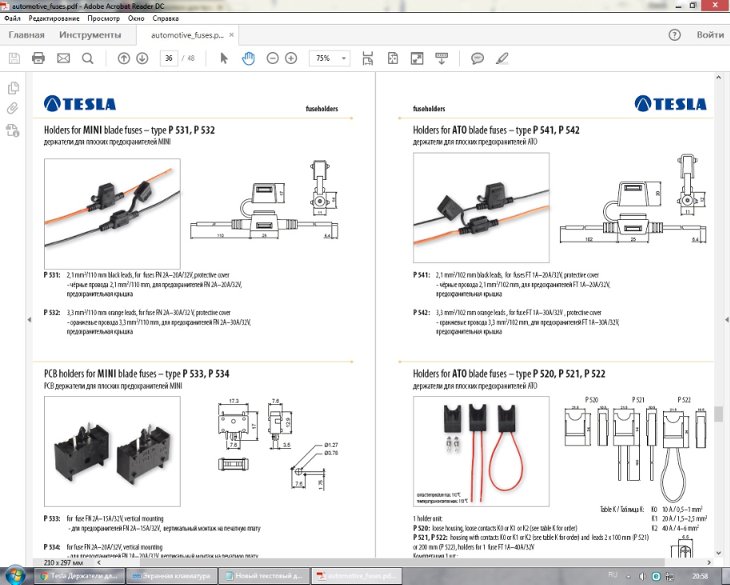Click horizontal scrollbar right arrow
This screenshot has height=585, width=730.
709,562
